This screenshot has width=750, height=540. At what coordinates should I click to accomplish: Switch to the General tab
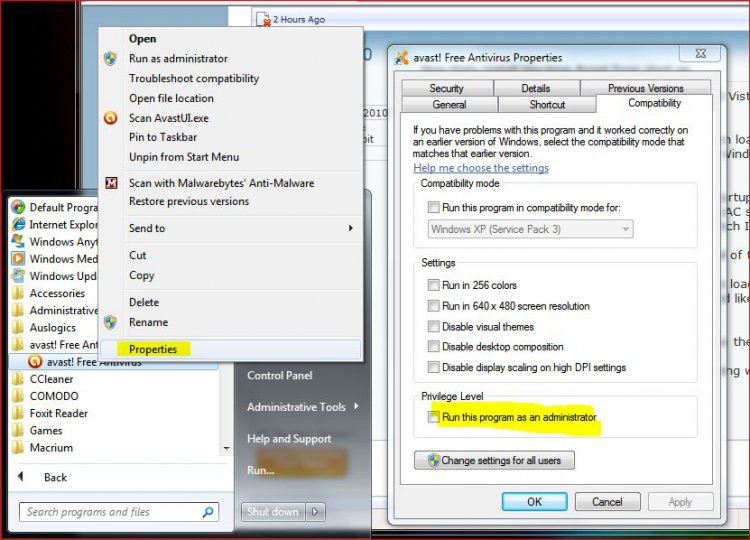pos(450,104)
